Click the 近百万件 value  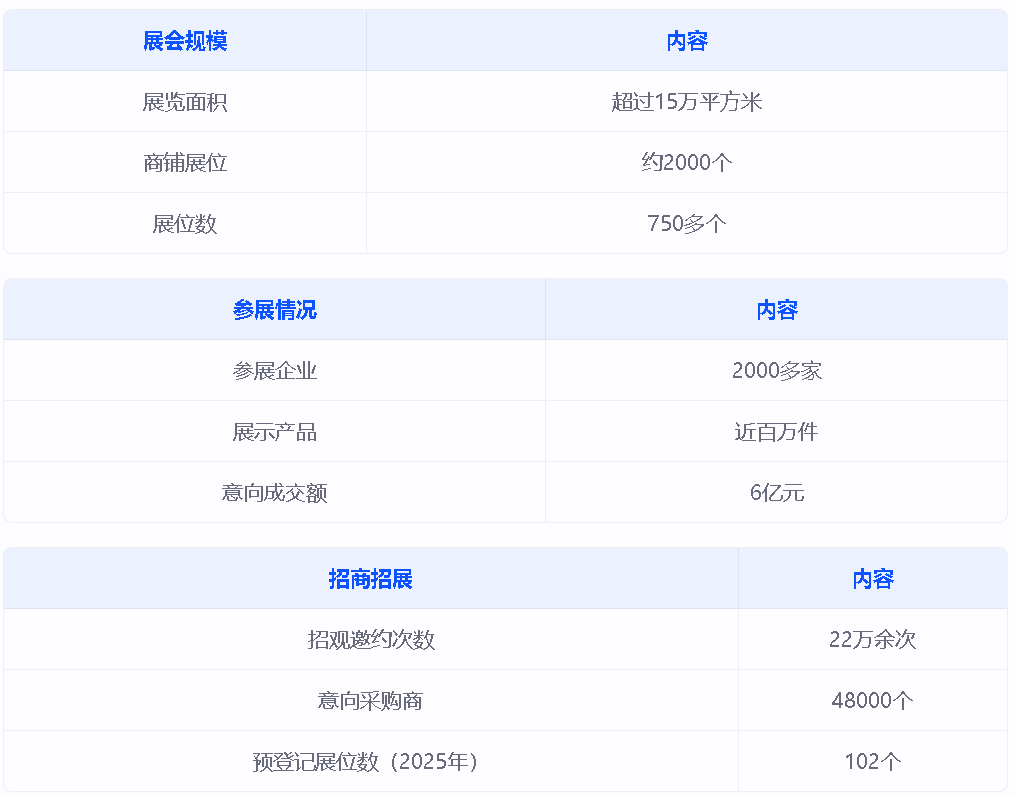point(776,432)
